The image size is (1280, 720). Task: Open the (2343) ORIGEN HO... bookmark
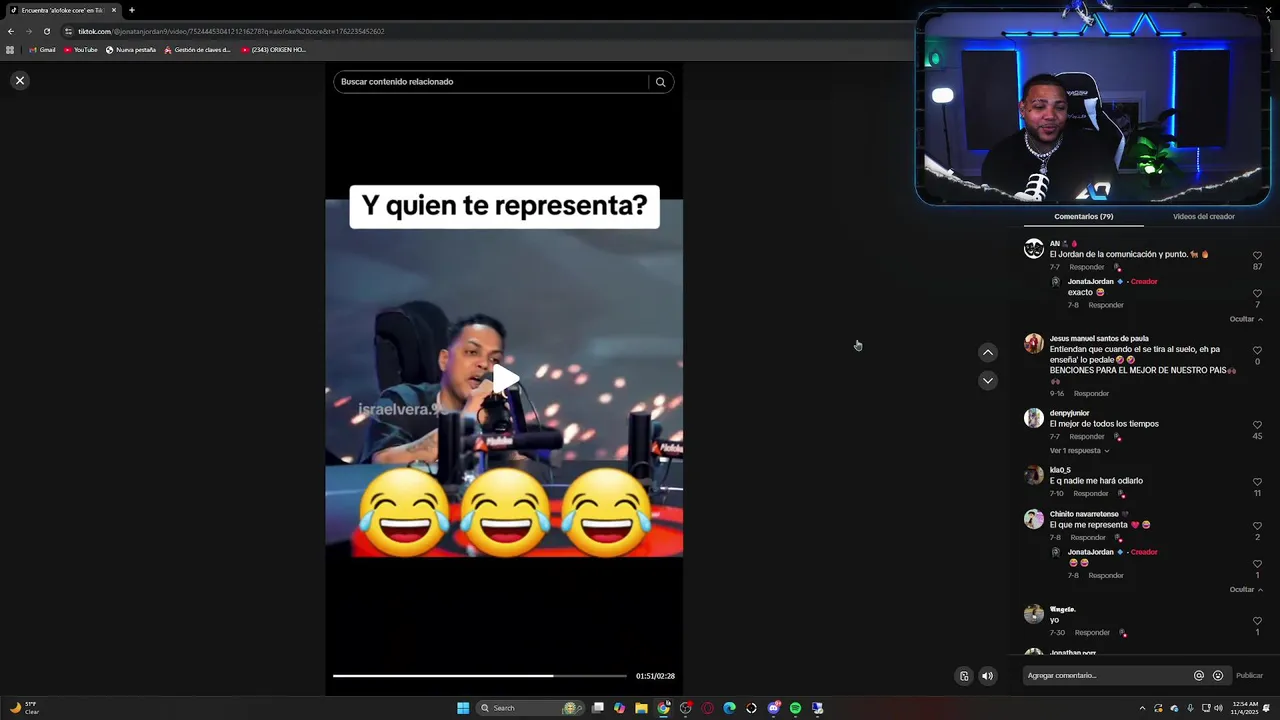[274, 50]
